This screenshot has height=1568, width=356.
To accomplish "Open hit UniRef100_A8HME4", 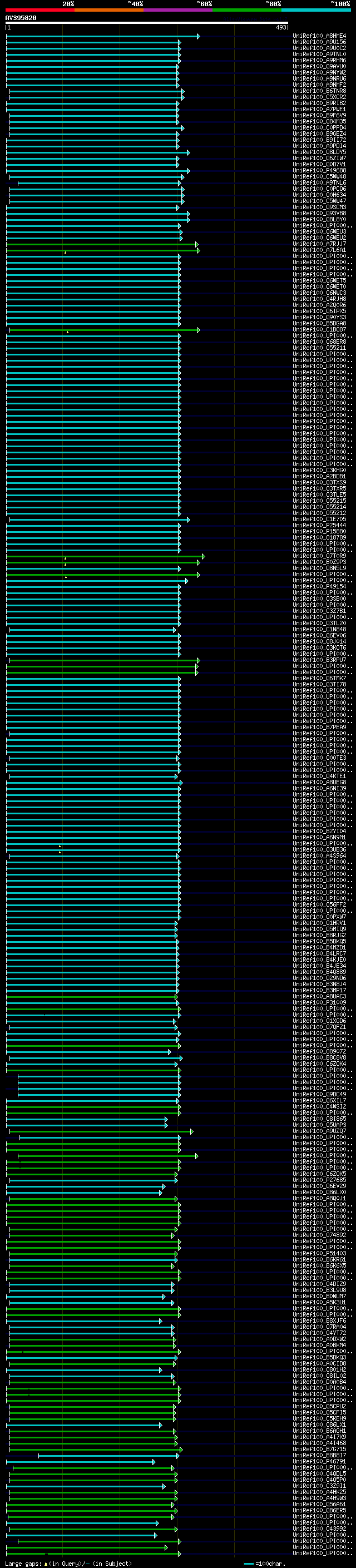I will click(x=319, y=36).
